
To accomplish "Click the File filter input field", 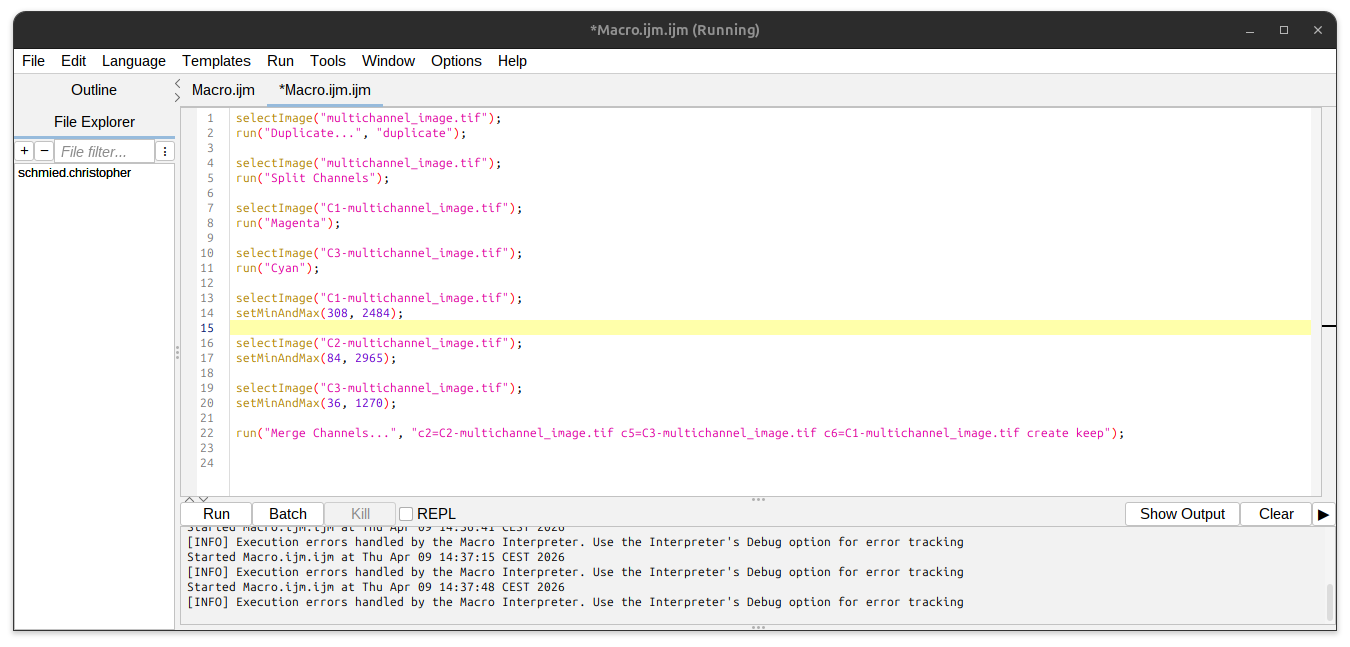I will coord(104,152).
